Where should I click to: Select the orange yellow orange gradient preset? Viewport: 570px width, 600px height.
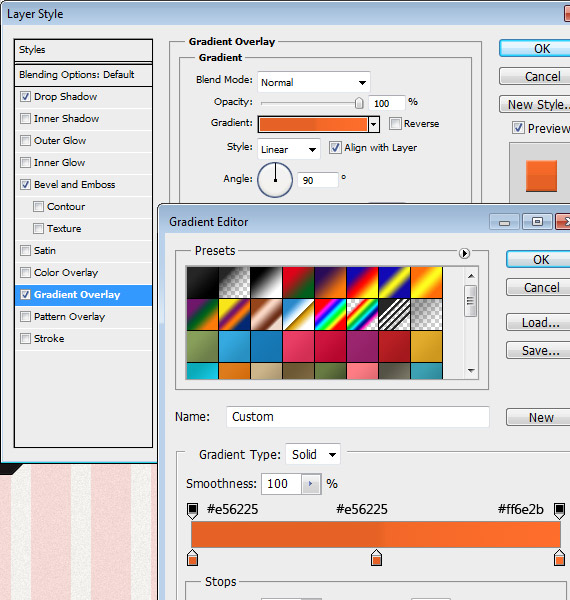coord(427,282)
